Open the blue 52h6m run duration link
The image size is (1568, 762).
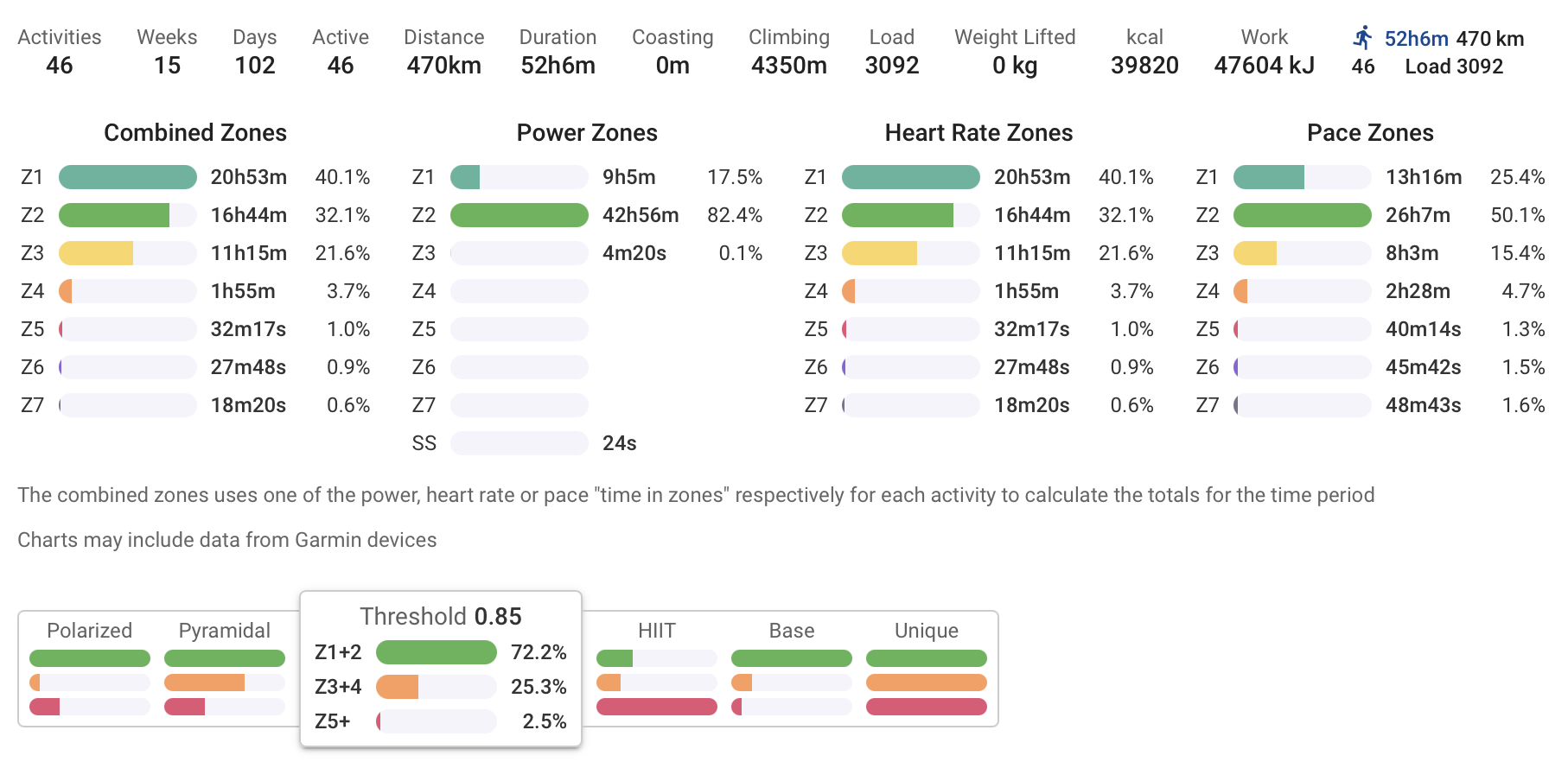click(1416, 39)
